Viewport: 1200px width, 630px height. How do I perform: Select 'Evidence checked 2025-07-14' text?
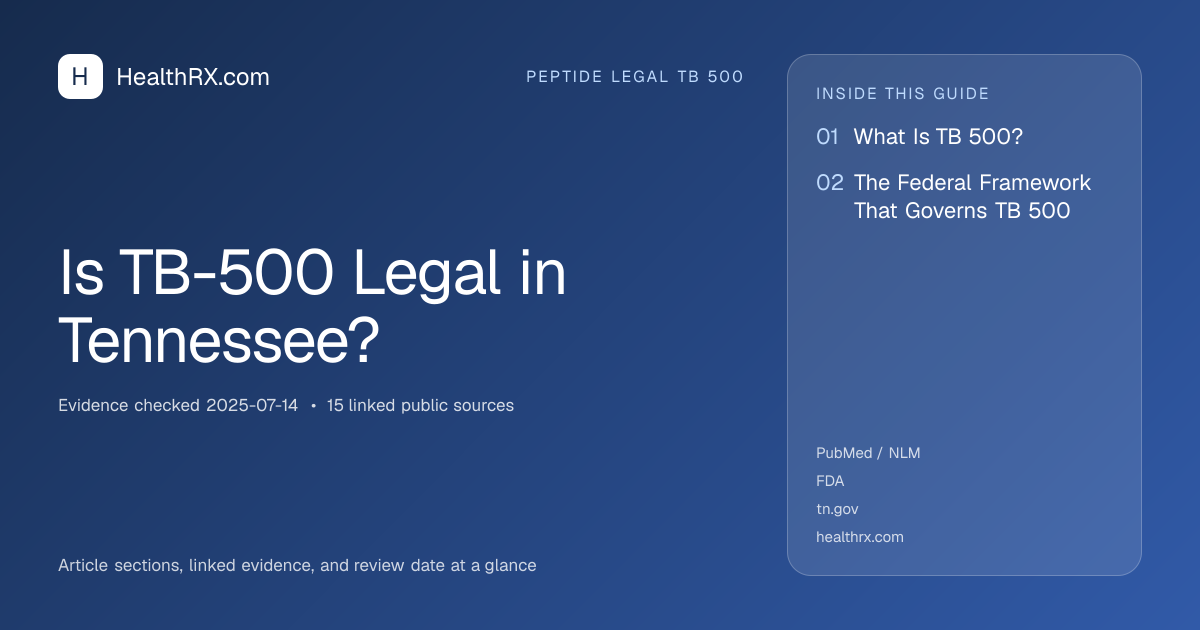coord(178,406)
